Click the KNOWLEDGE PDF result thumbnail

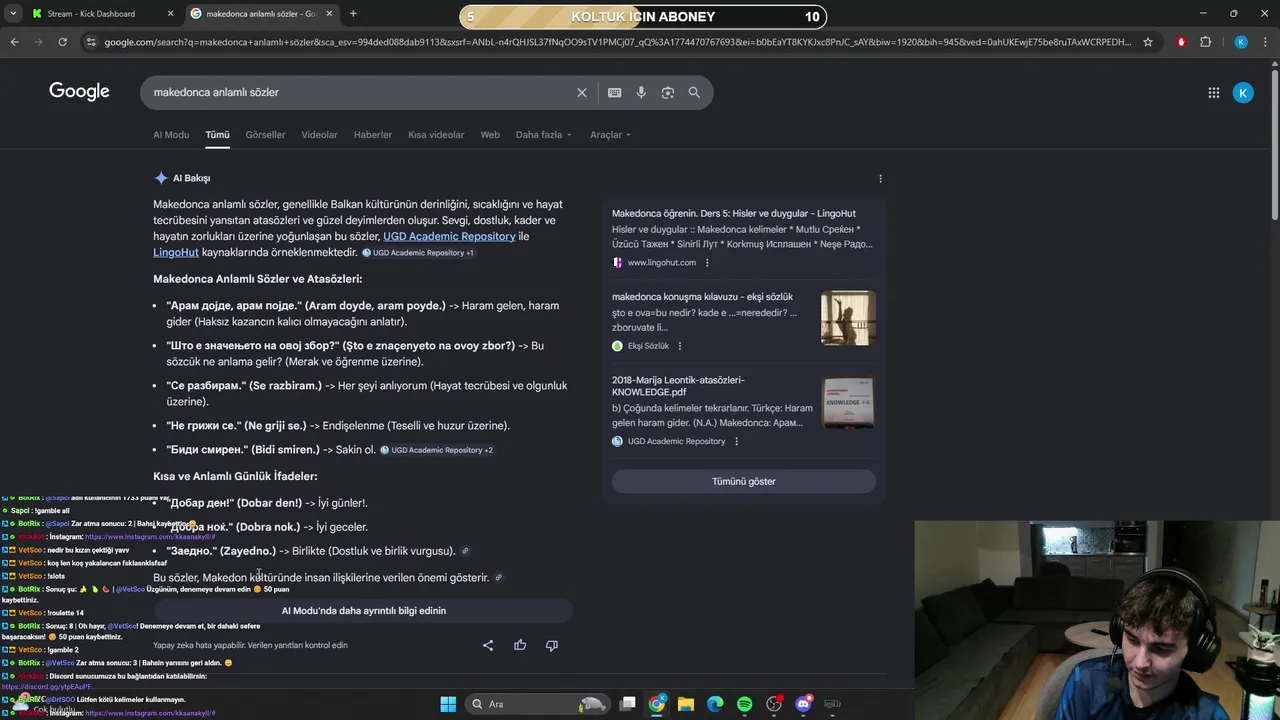click(x=848, y=402)
